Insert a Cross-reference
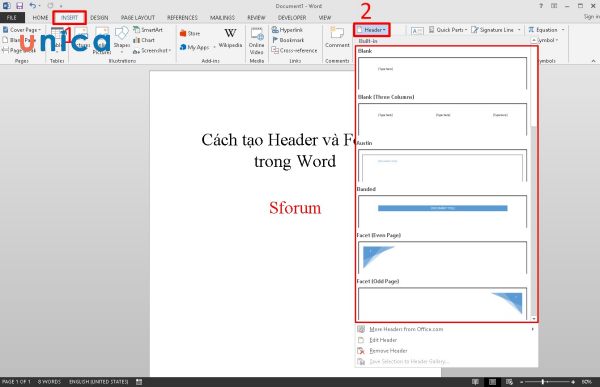600x387 pixels. [294, 50]
